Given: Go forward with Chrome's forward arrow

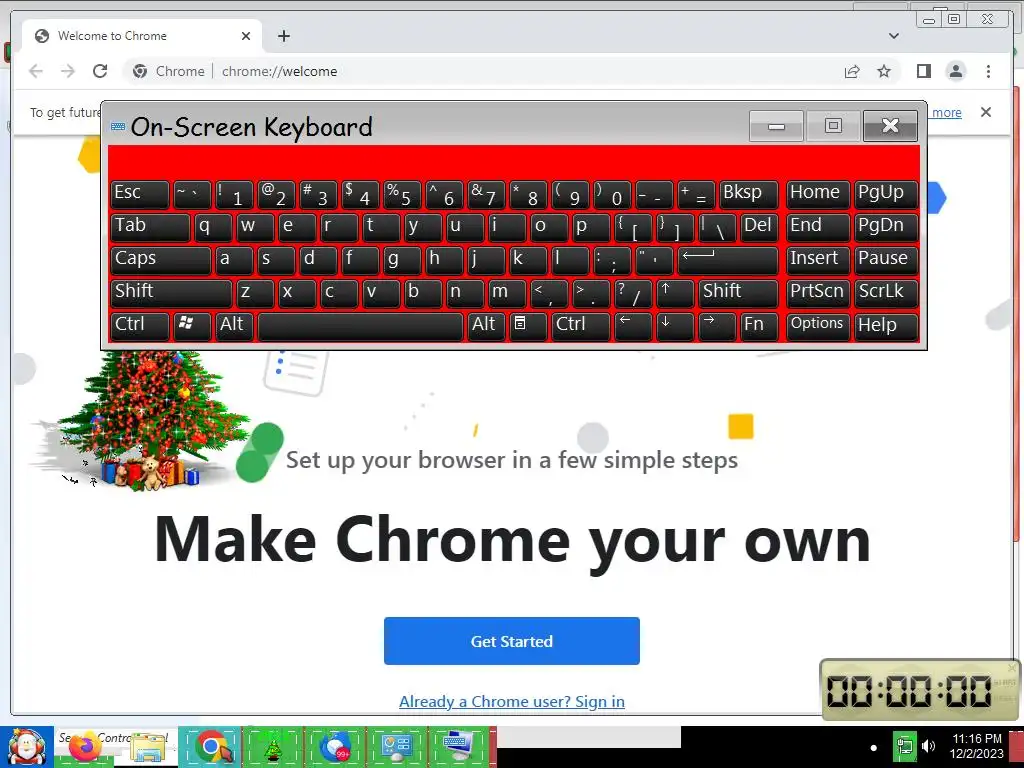Looking at the screenshot, I should click(x=68, y=71).
